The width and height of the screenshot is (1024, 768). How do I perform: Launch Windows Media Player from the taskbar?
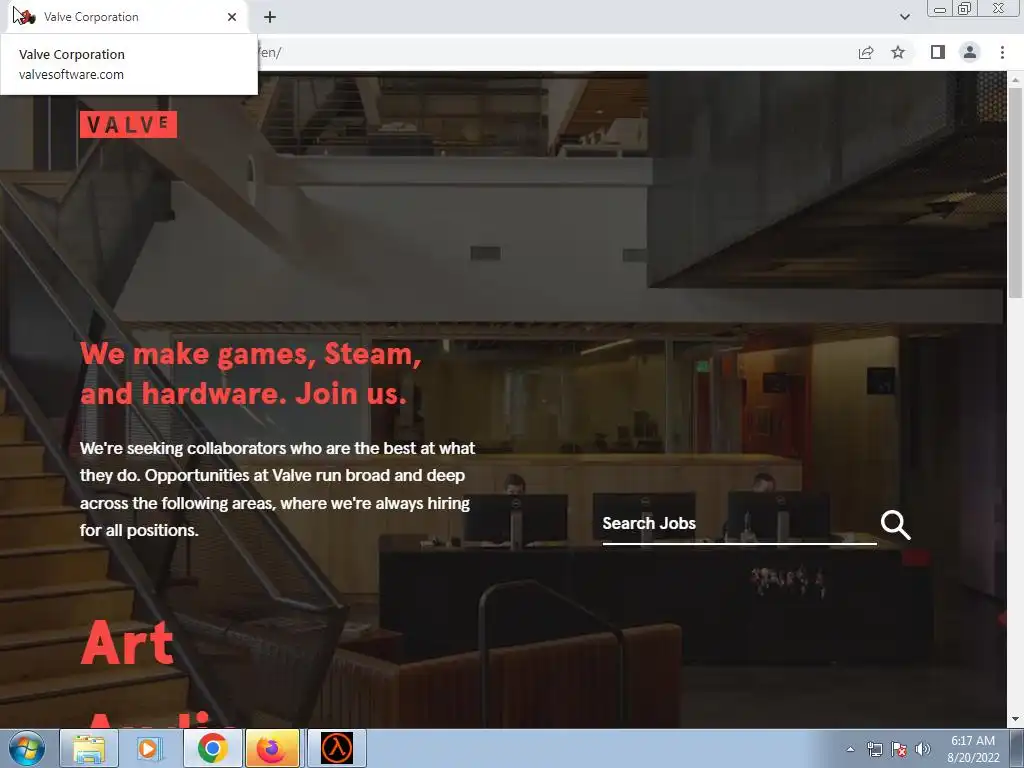[150, 748]
